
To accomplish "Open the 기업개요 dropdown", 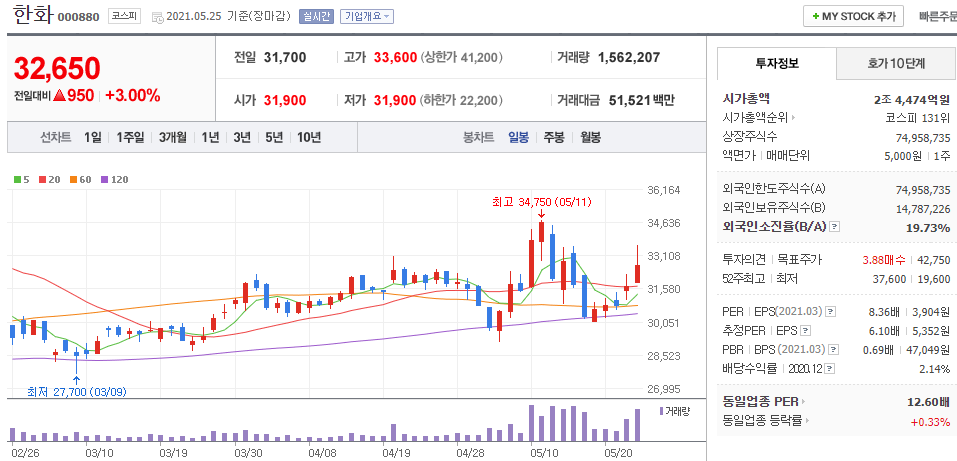I will click(x=367, y=16).
